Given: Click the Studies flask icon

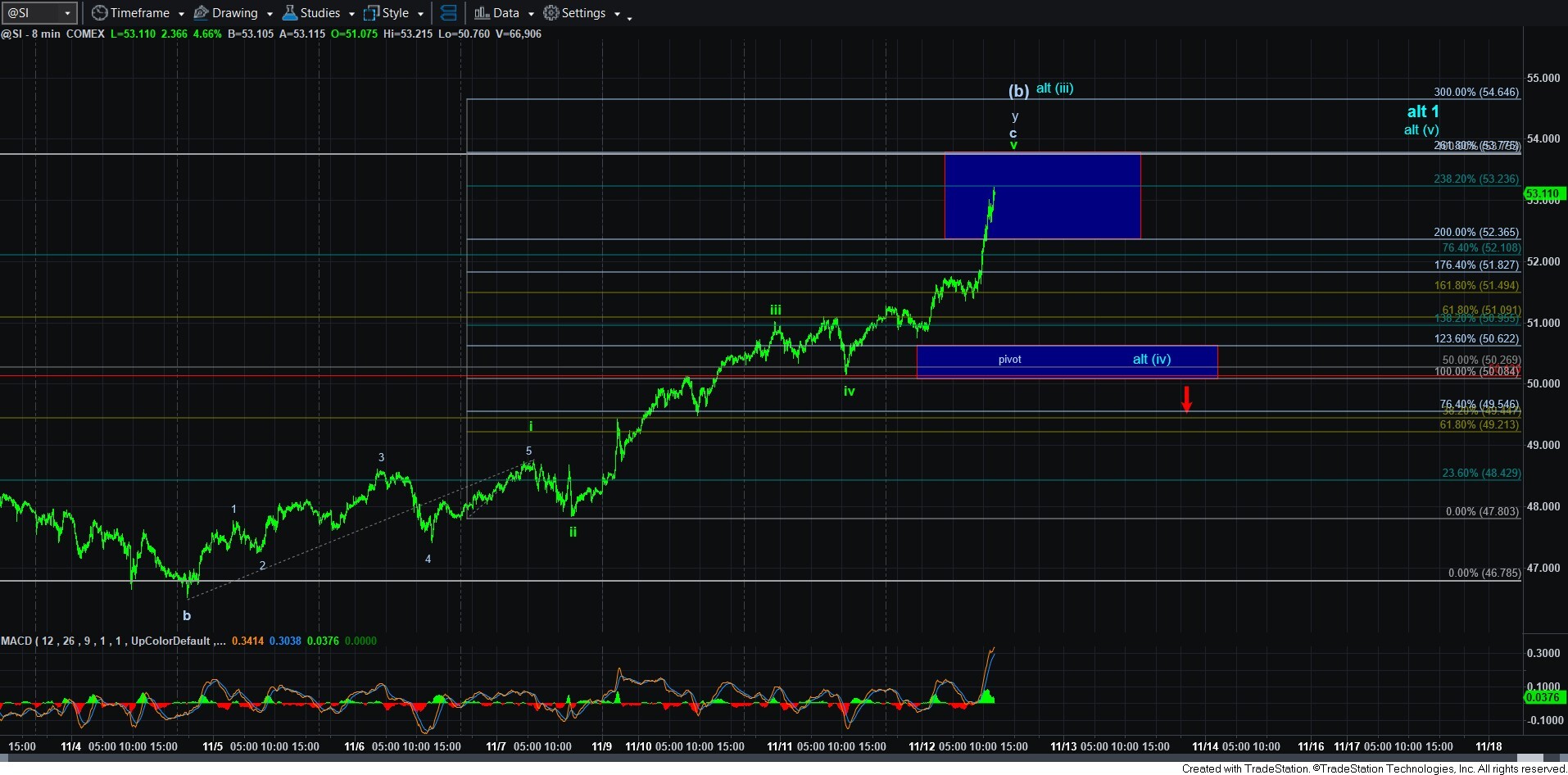Looking at the screenshot, I should pyautogui.click(x=289, y=13).
